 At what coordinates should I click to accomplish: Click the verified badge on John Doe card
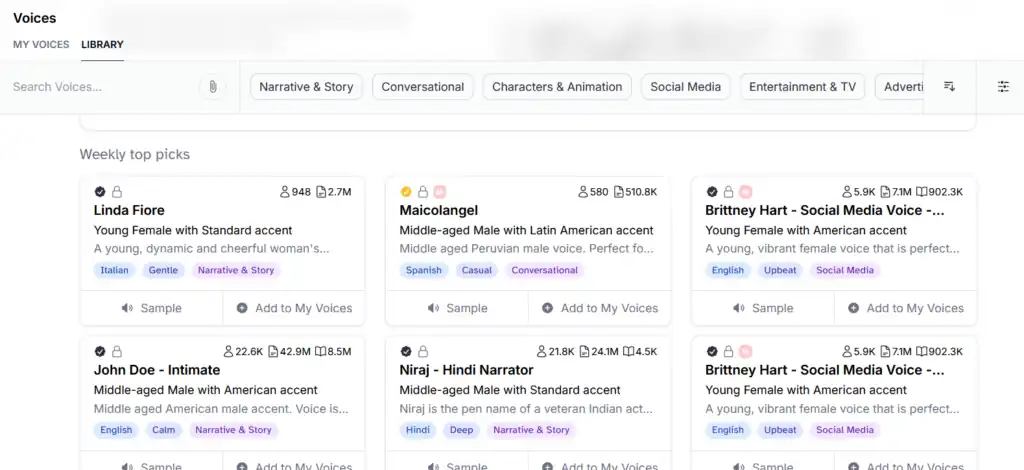[x=100, y=352]
